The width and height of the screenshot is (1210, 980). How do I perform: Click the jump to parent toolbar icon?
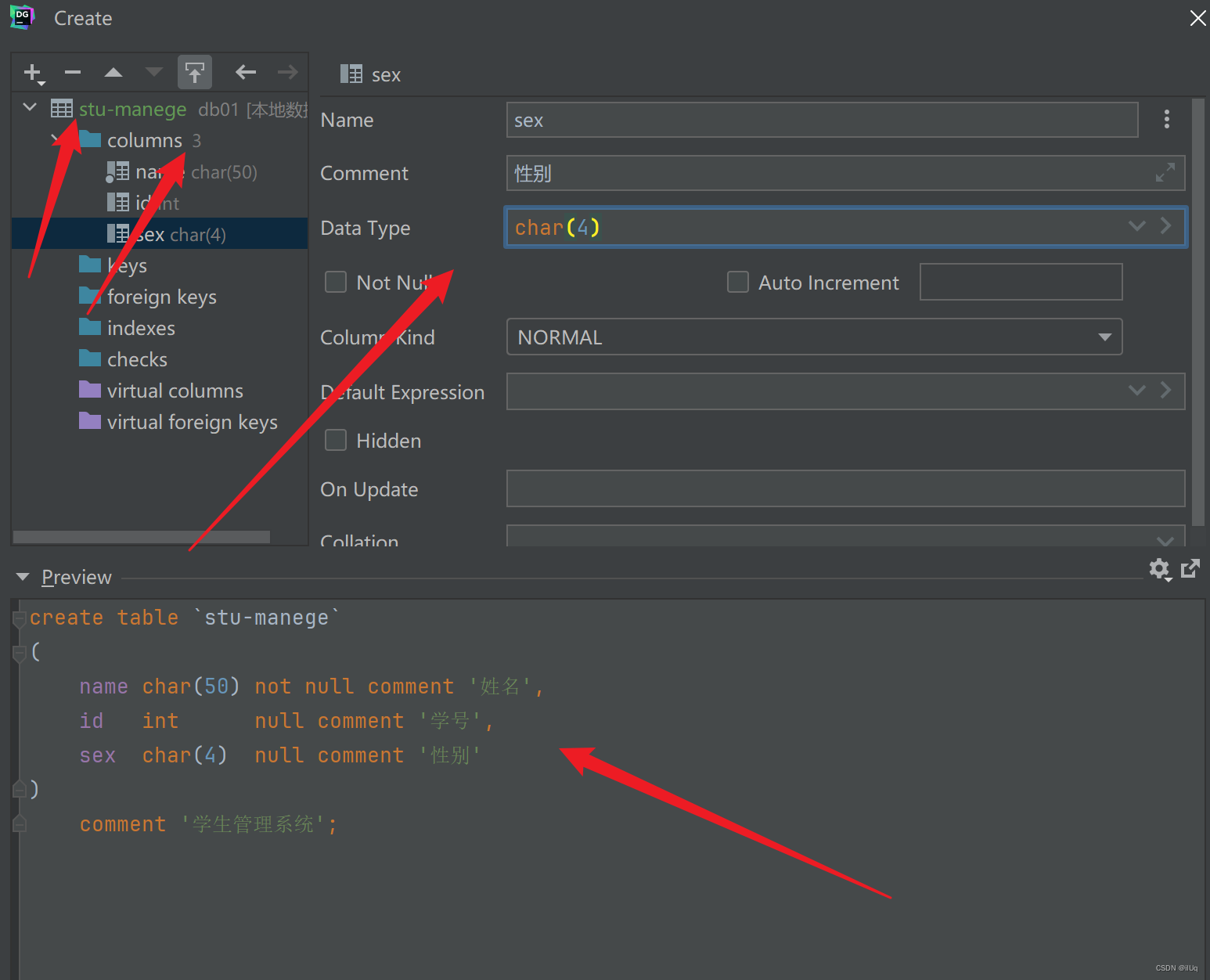195,73
